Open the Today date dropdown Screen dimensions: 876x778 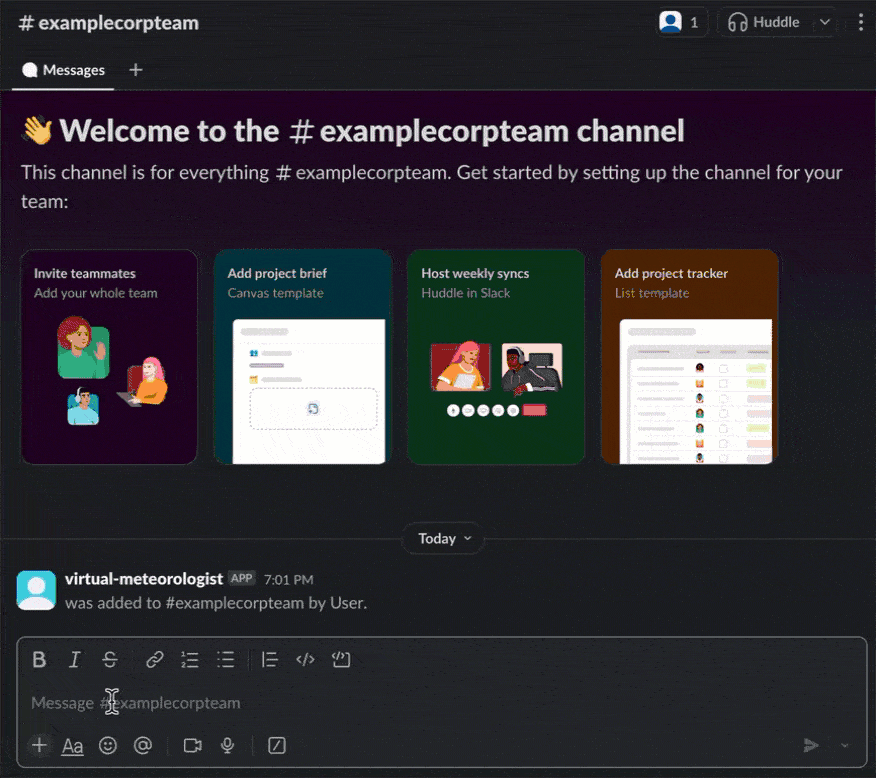[x=442, y=538]
